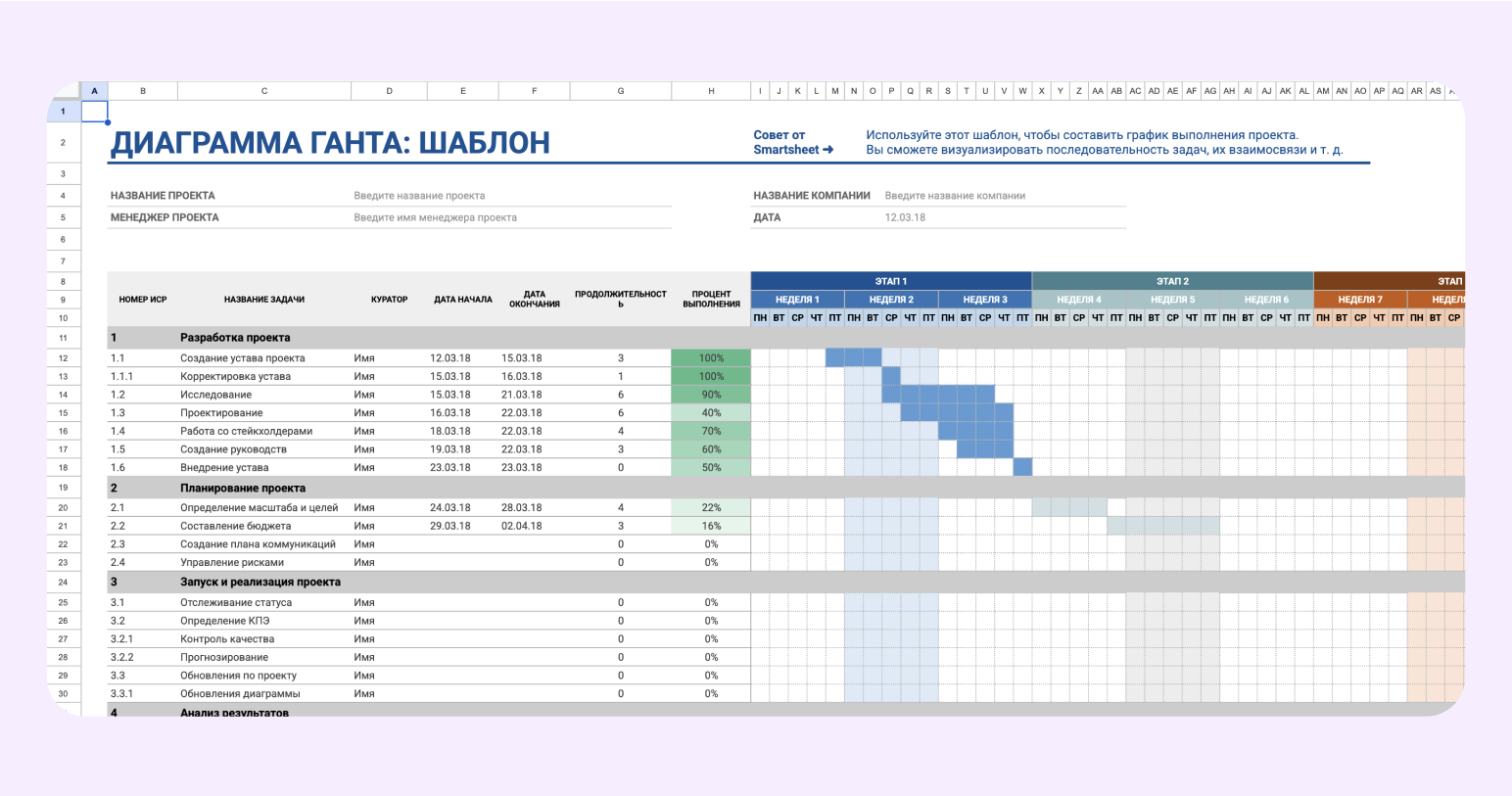Select cell A1
The height and width of the screenshot is (796, 1512).
94,112
